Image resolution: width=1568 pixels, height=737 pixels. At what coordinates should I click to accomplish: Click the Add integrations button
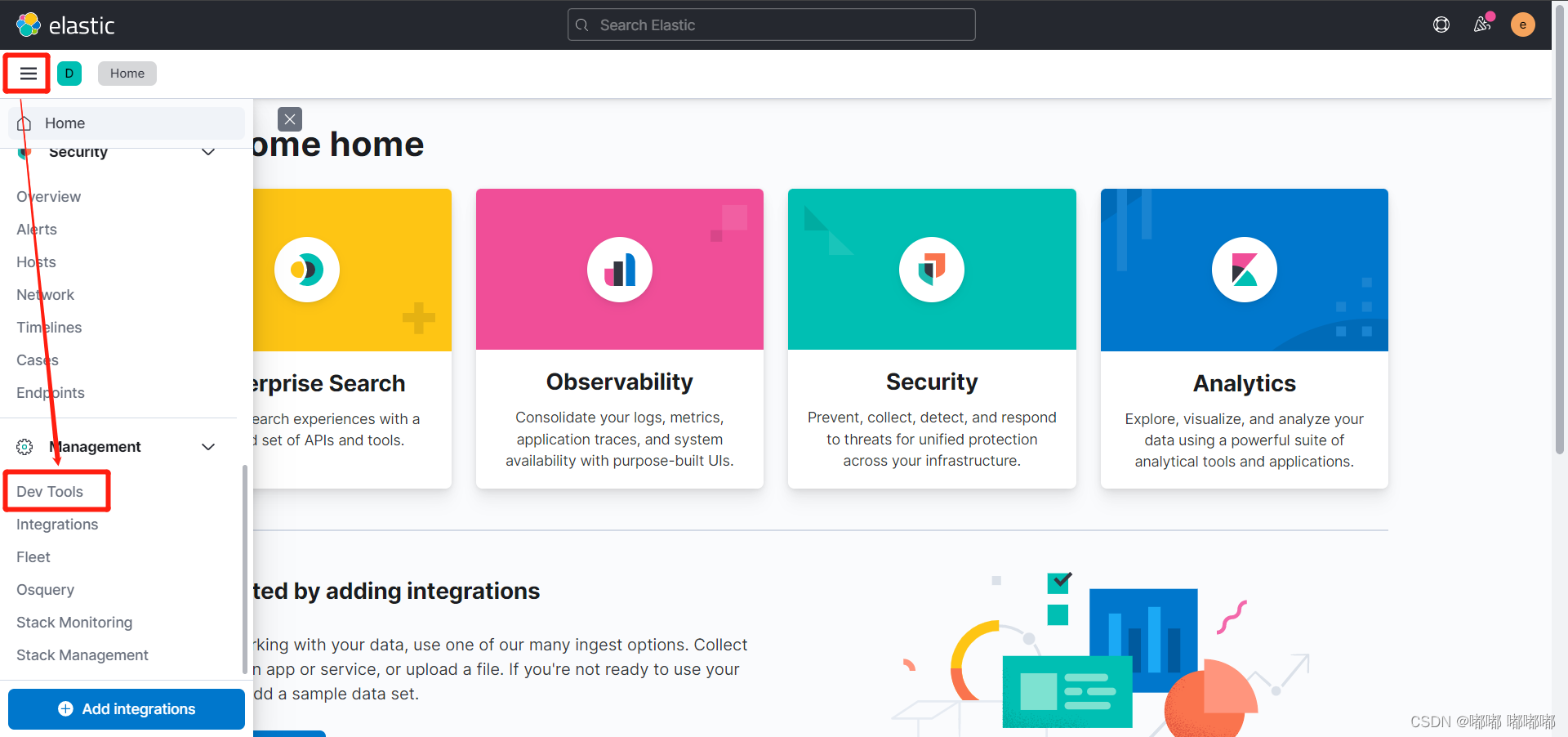pos(127,709)
